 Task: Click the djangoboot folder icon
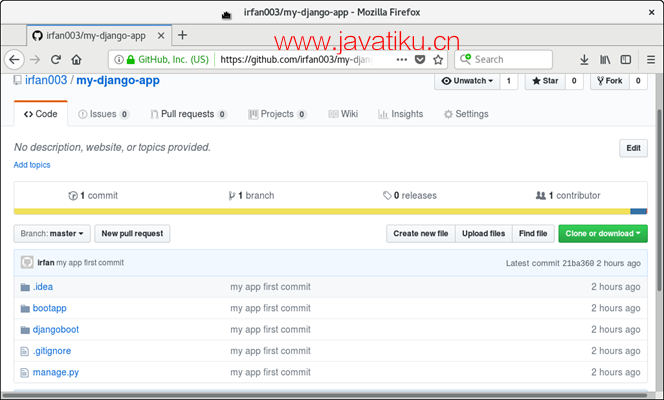coord(25,330)
